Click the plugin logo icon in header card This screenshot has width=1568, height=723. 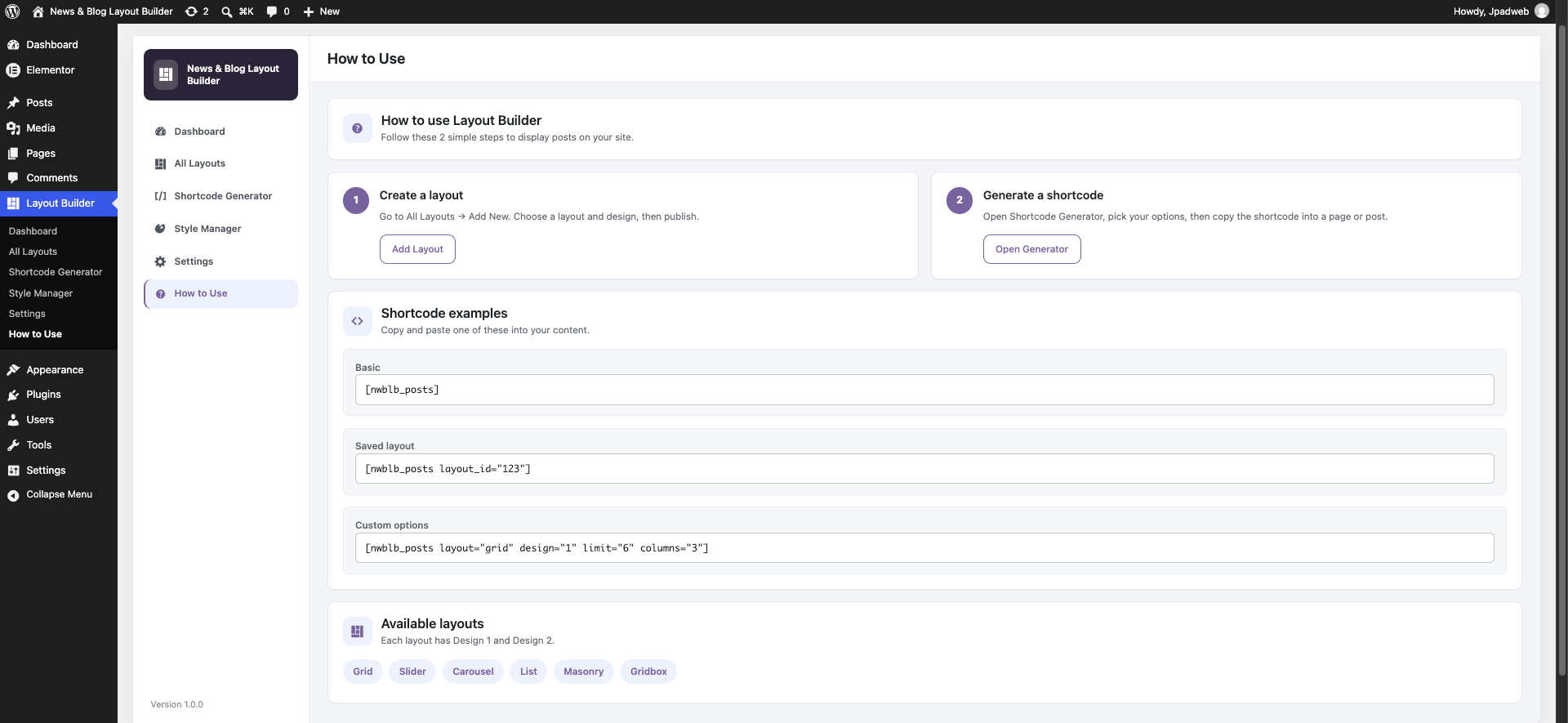pos(166,74)
